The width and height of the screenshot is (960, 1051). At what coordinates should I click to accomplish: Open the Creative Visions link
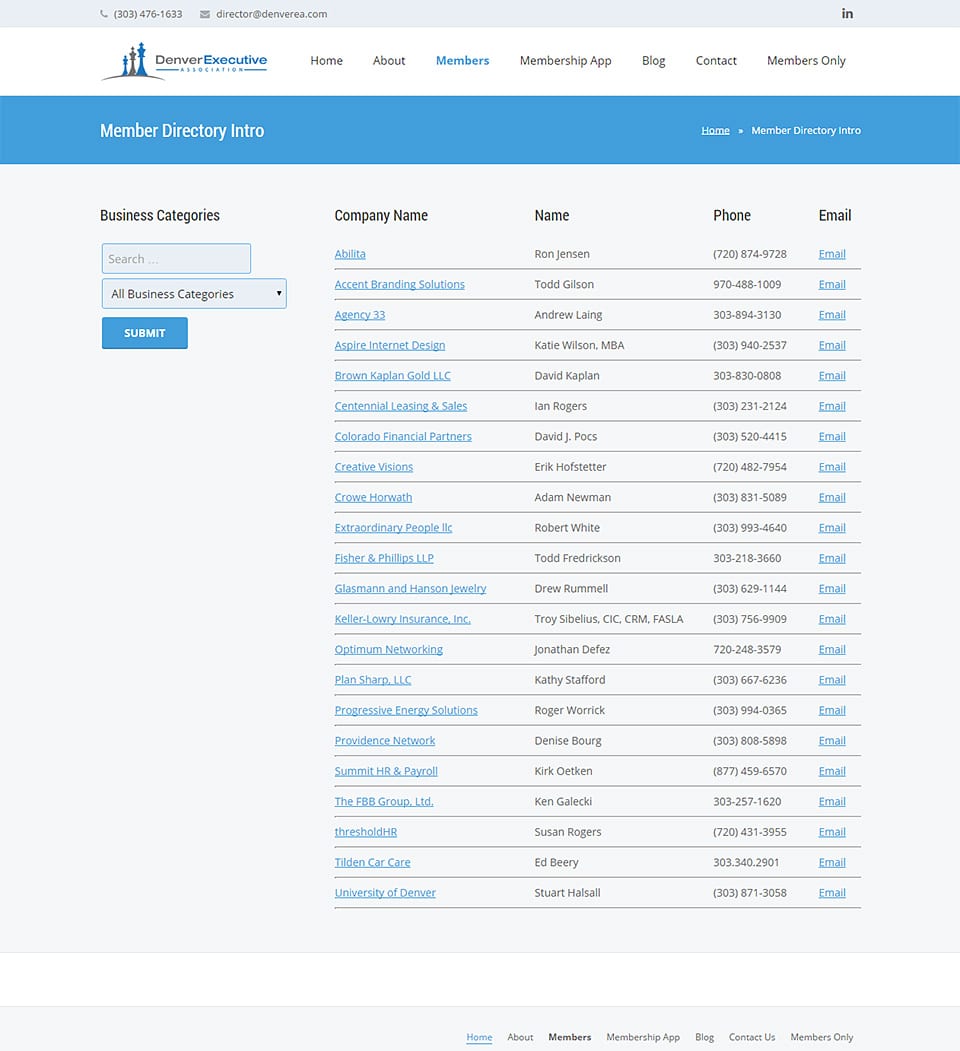pyautogui.click(x=373, y=467)
